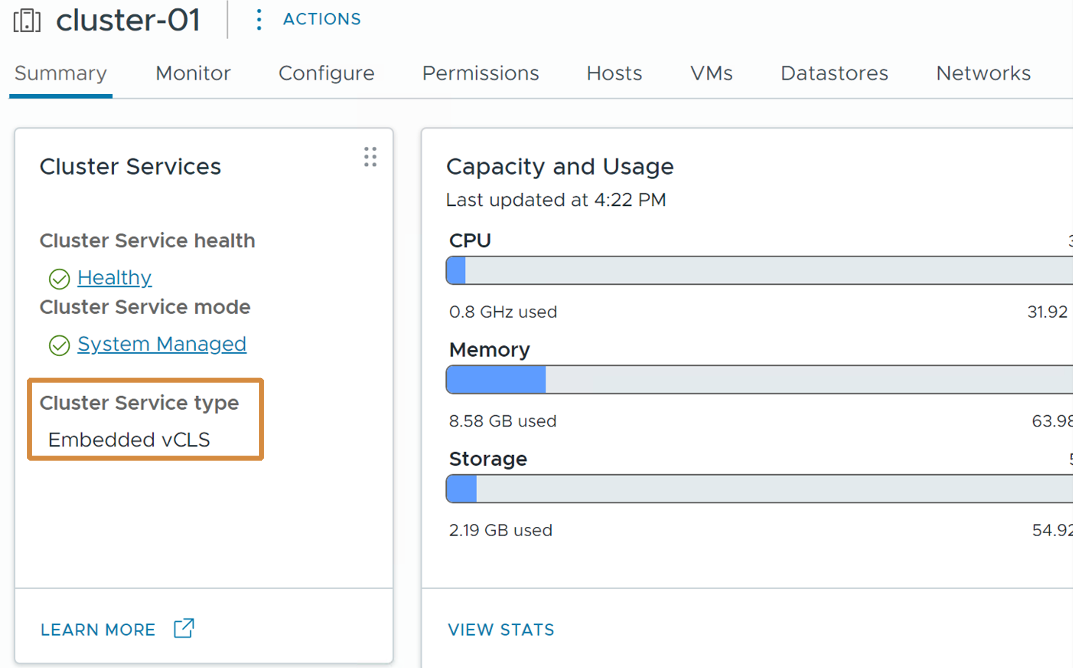Click the three-dot Actions menu icon

[259, 20]
